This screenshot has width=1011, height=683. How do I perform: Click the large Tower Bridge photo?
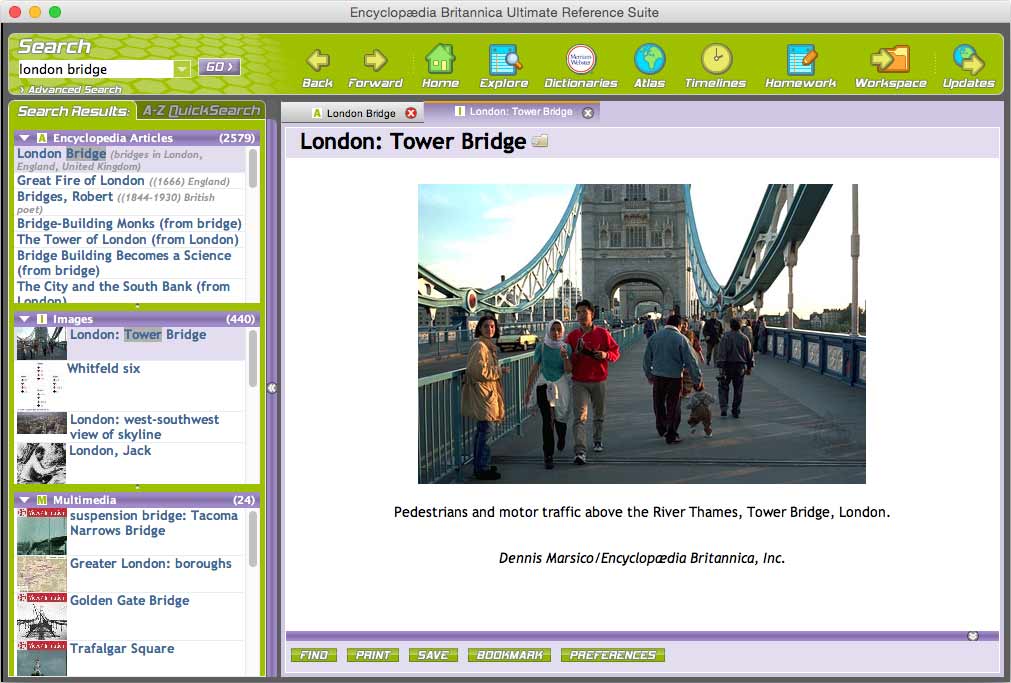pos(642,334)
